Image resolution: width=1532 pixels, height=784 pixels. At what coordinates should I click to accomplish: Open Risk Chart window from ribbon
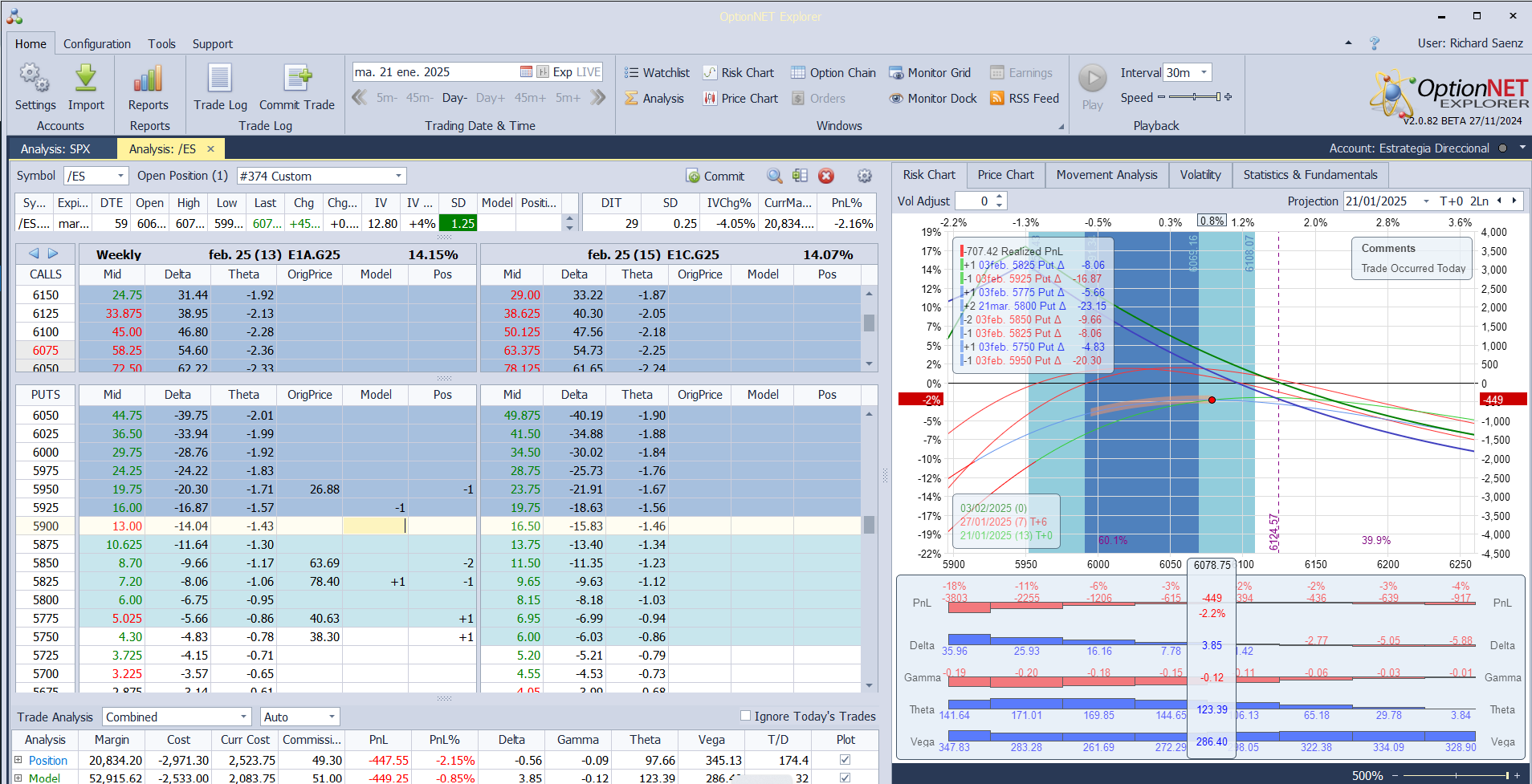point(739,73)
